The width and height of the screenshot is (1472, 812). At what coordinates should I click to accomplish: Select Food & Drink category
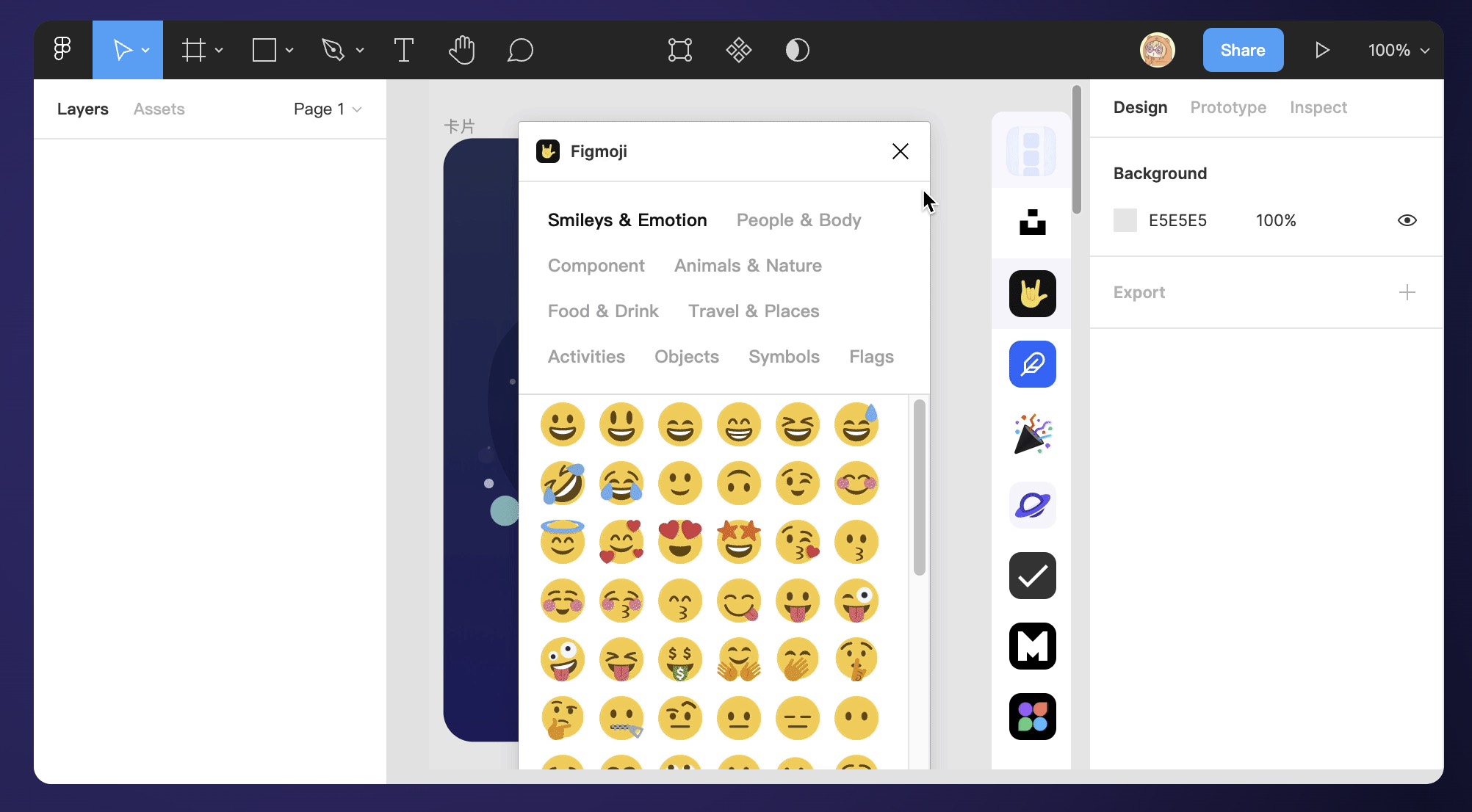[603, 311]
